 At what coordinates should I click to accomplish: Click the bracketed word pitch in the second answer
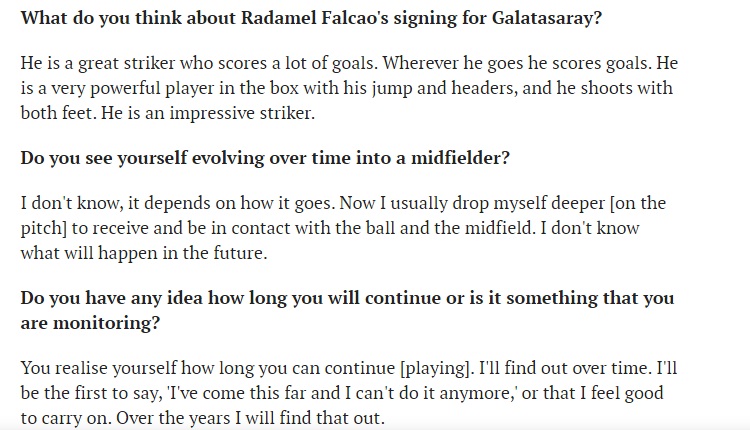[x=44, y=228]
